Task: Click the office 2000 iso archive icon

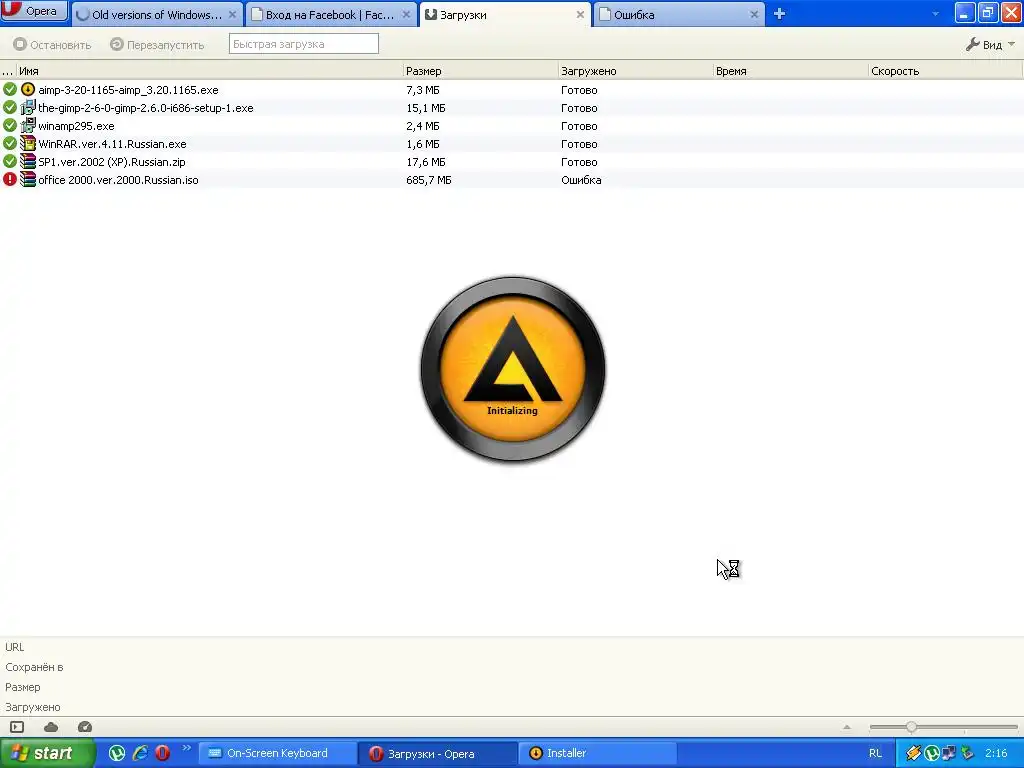Action: pos(27,179)
